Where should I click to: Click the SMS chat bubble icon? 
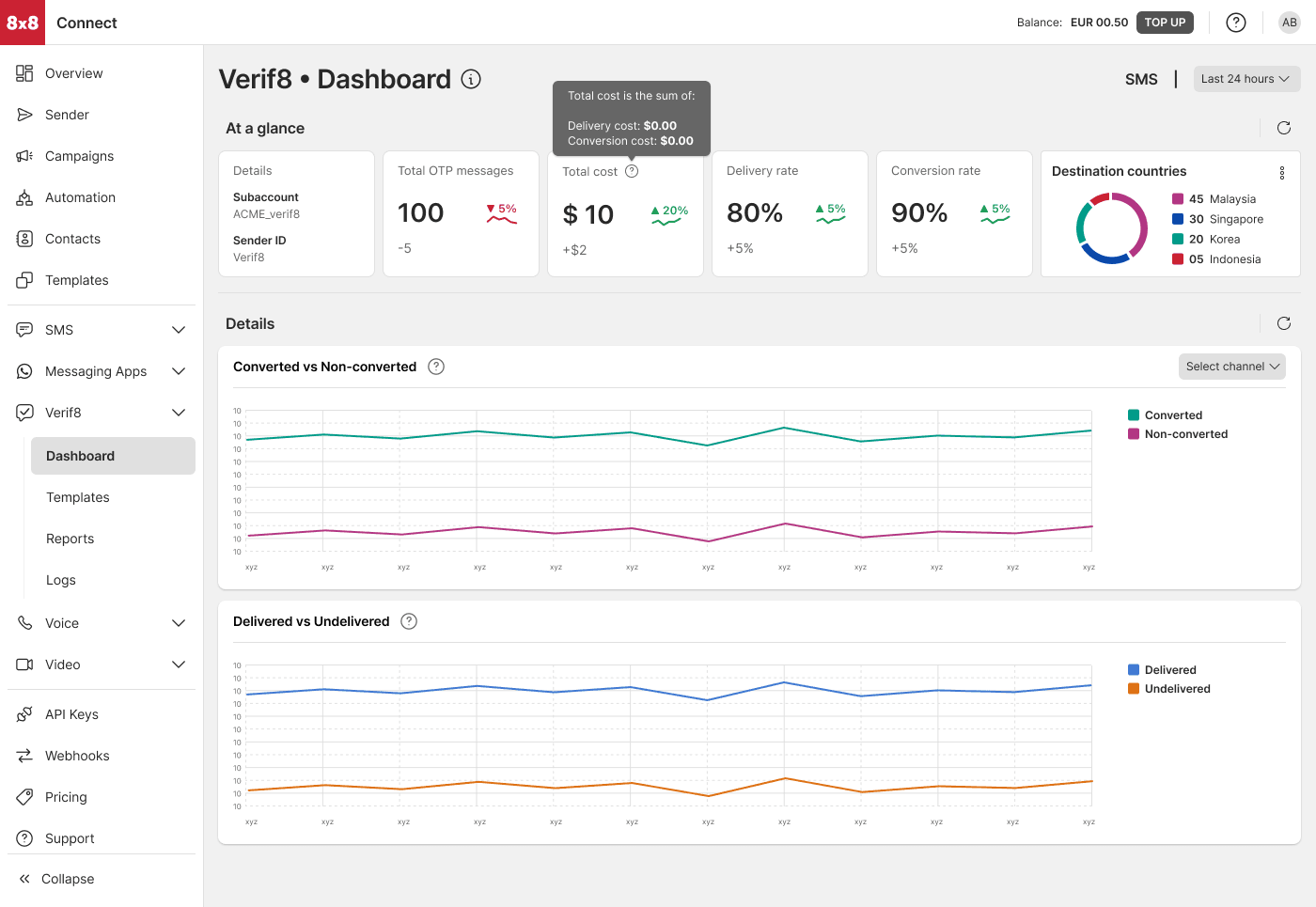pyautogui.click(x=24, y=330)
